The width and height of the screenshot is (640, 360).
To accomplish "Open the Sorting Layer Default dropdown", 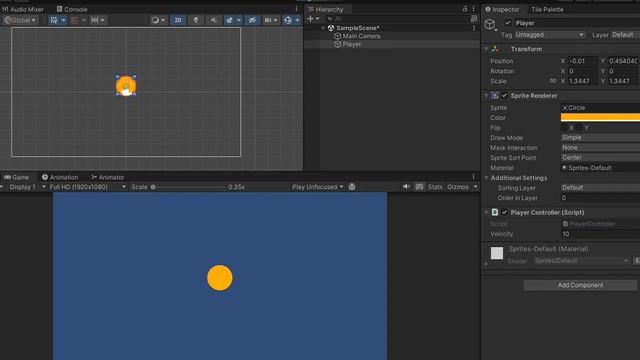I will [x=600, y=188].
